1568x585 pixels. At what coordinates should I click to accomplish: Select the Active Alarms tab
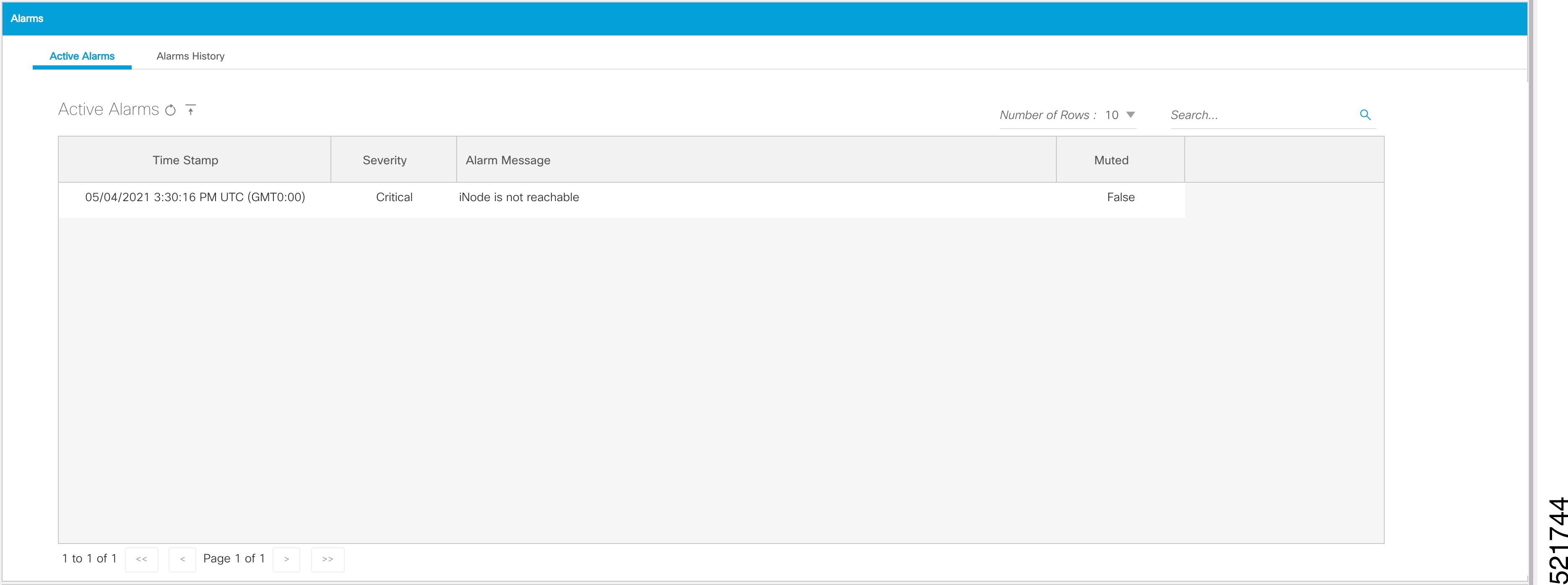[81, 56]
